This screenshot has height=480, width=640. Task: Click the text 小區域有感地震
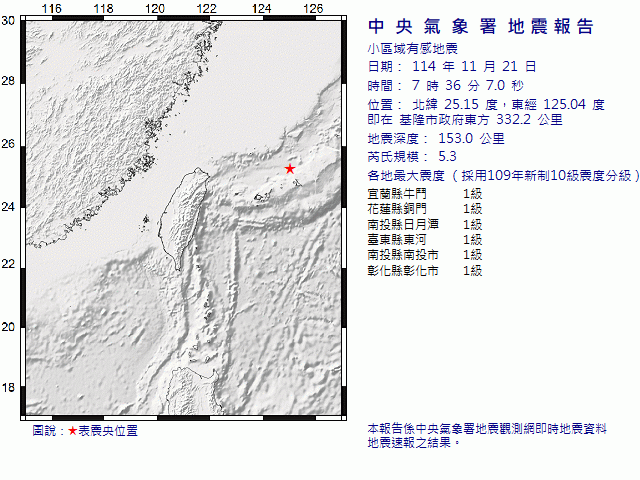click(412, 49)
